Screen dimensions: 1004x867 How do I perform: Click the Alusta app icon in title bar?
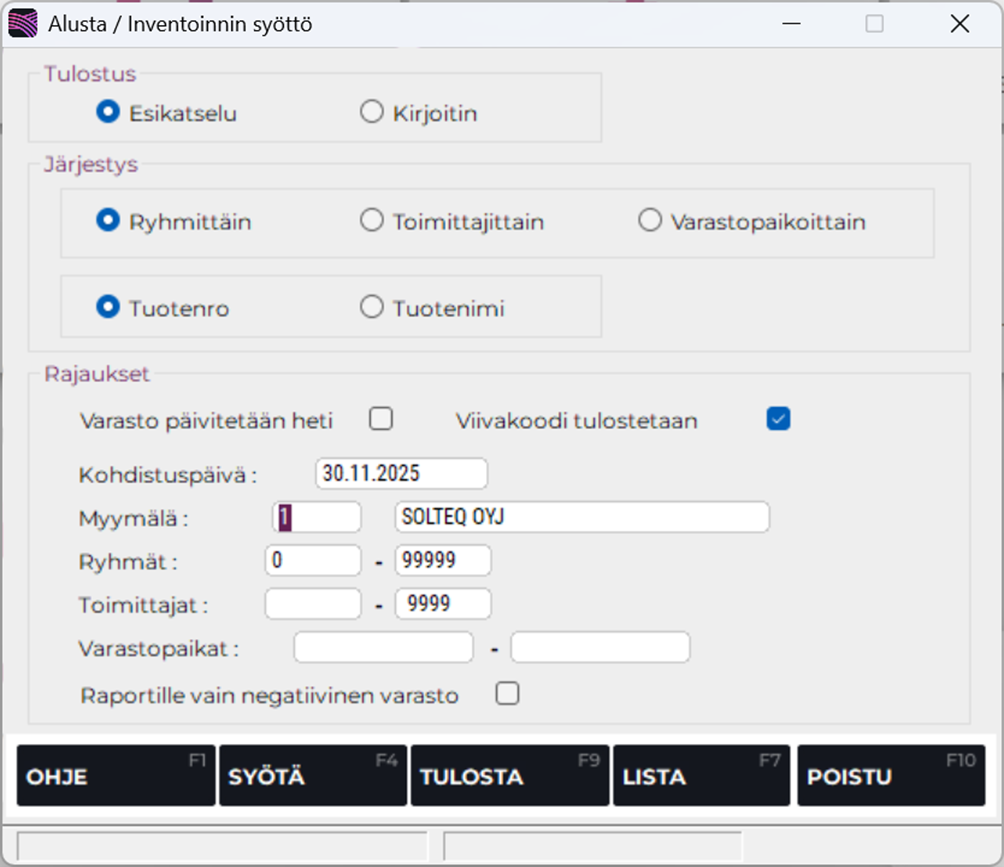[23, 24]
